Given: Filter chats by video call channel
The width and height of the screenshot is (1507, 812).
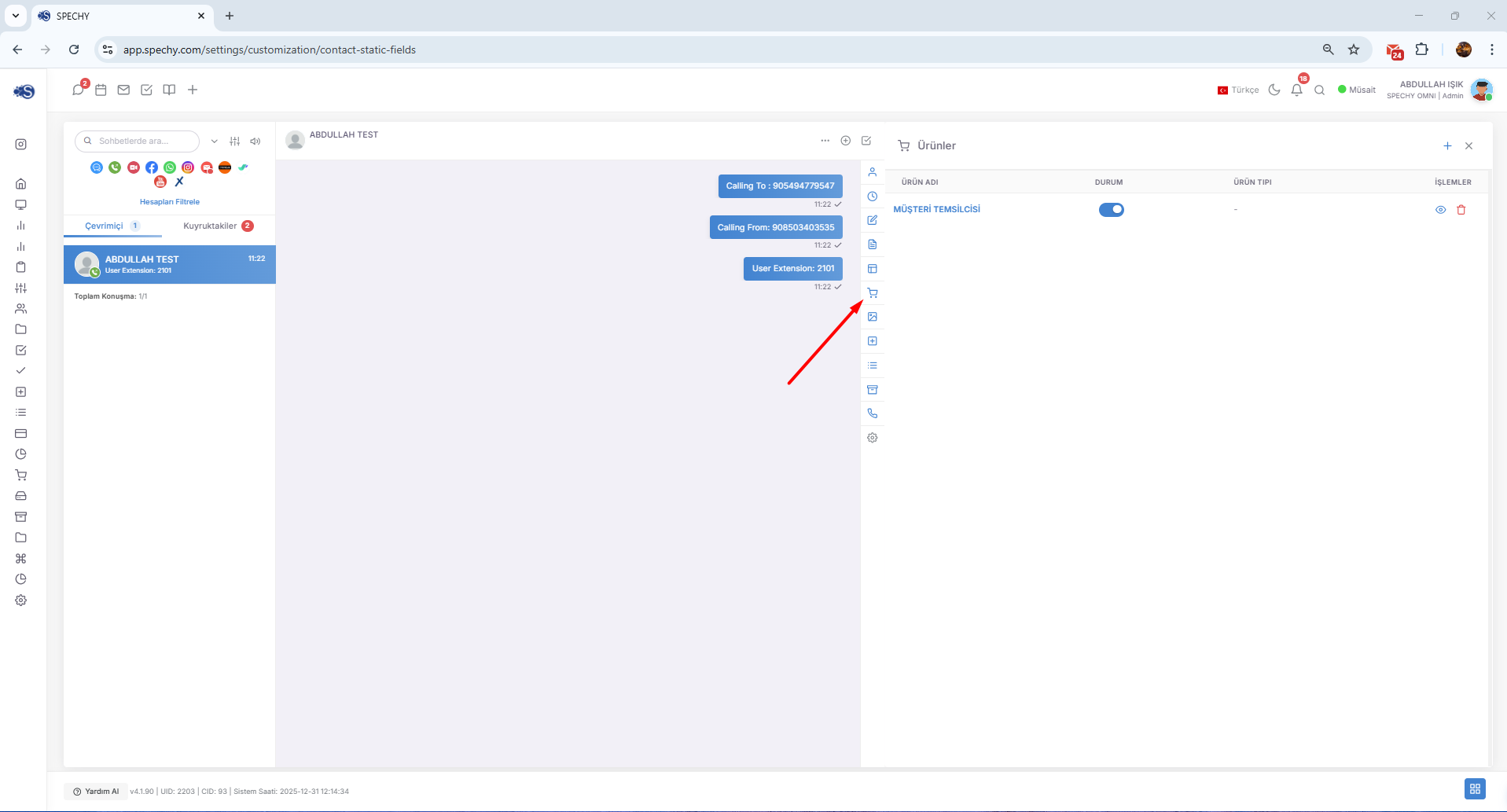Looking at the screenshot, I should click(x=134, y=167).
